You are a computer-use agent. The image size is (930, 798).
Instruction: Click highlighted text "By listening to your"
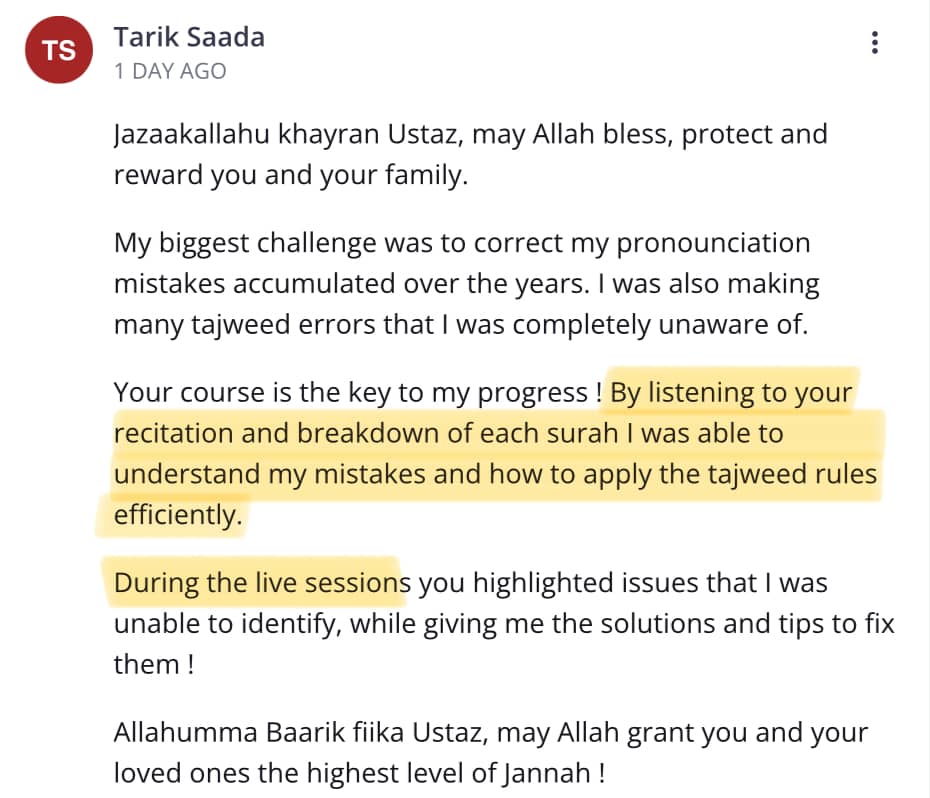[x=730, y=393]
